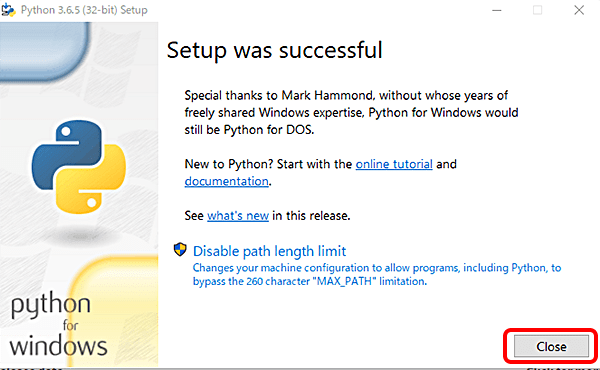This screenshot has height=370, width=600.
Task: Select Disable path length limit
Action: [x=269, y=251]
